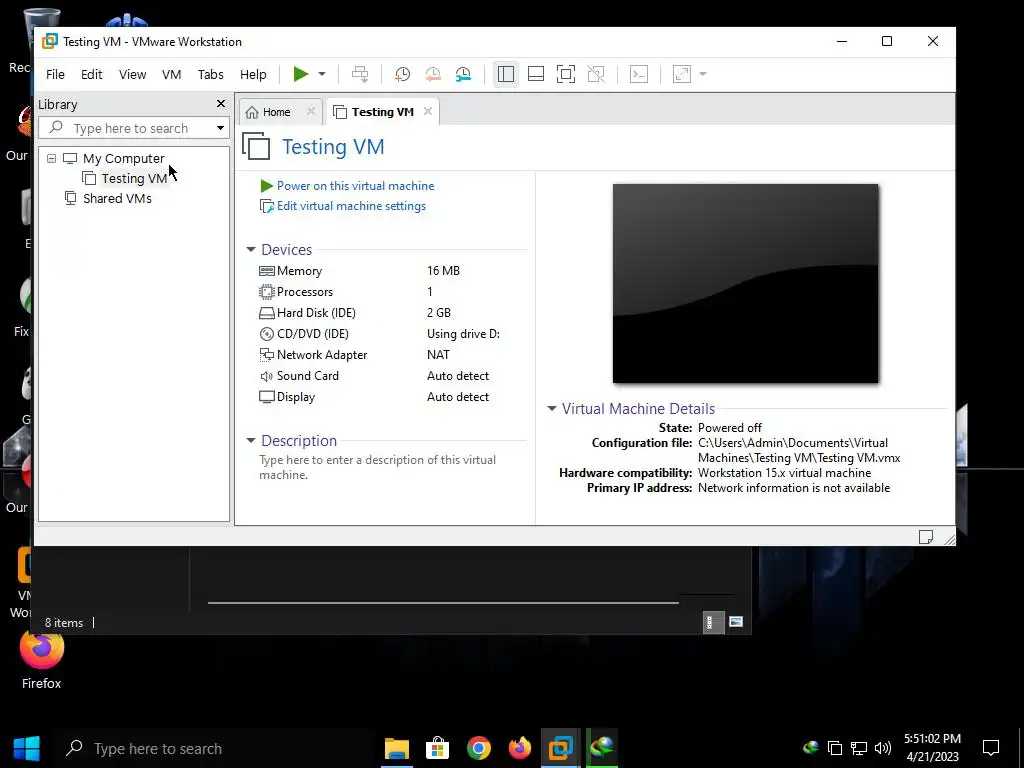Image resolution: width=1024 pixels, height=768 pixels.
Task: Click the VM screen preview thumbnail
Action: [745, 283]
